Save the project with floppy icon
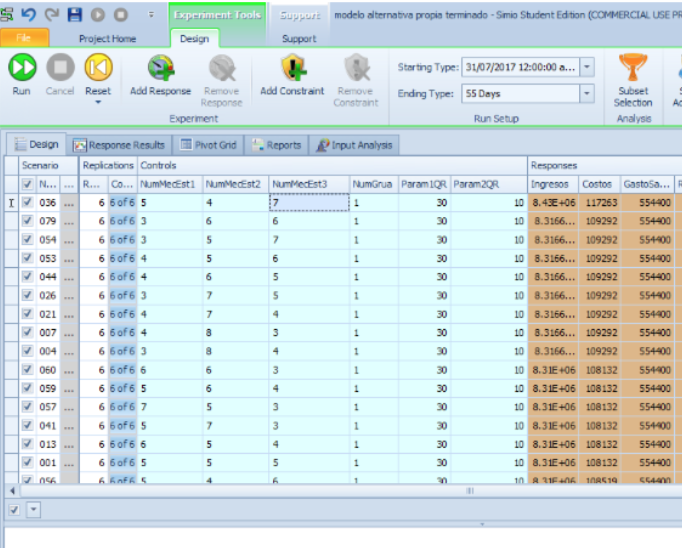Image resolution: width=682 pixels, height=548 pixels. pyautogui.click(x=75, y=15)
